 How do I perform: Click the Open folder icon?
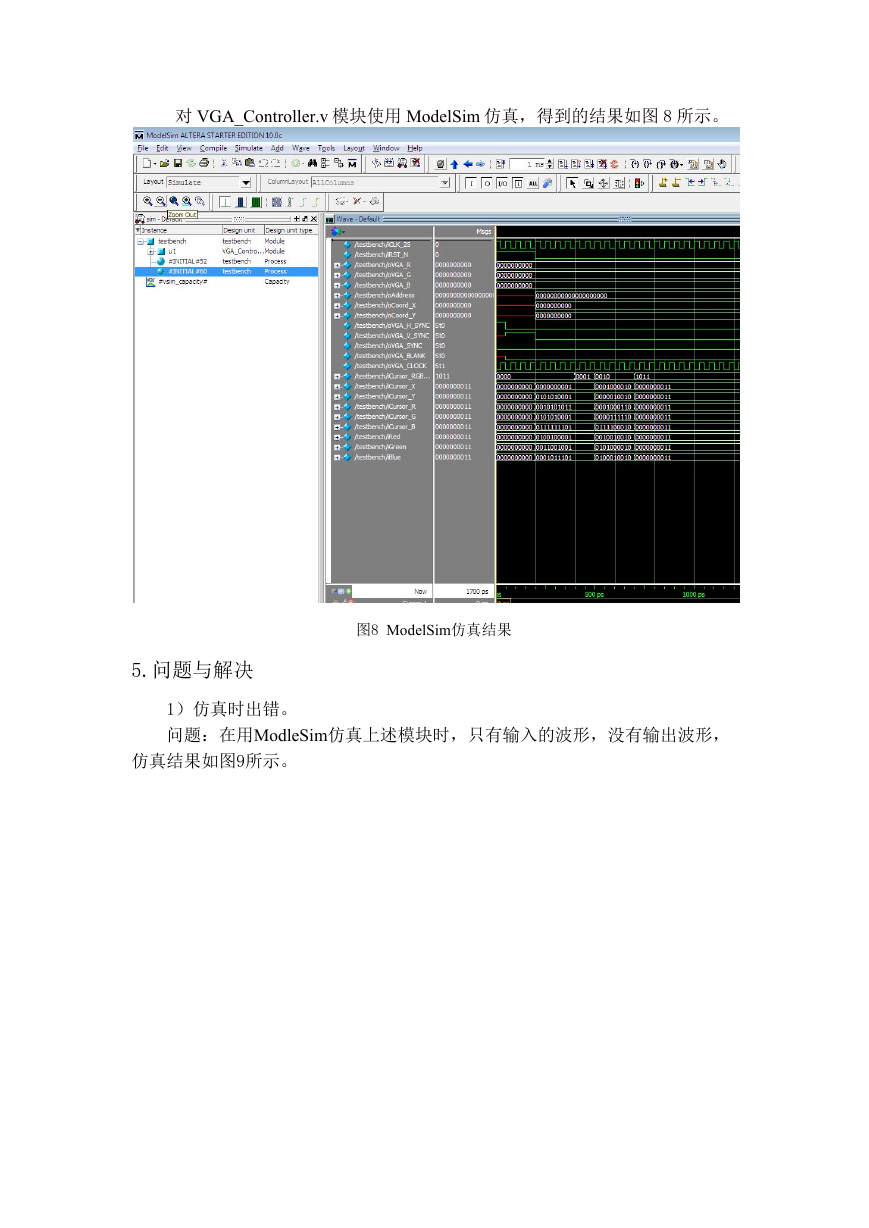coord(164,162)
